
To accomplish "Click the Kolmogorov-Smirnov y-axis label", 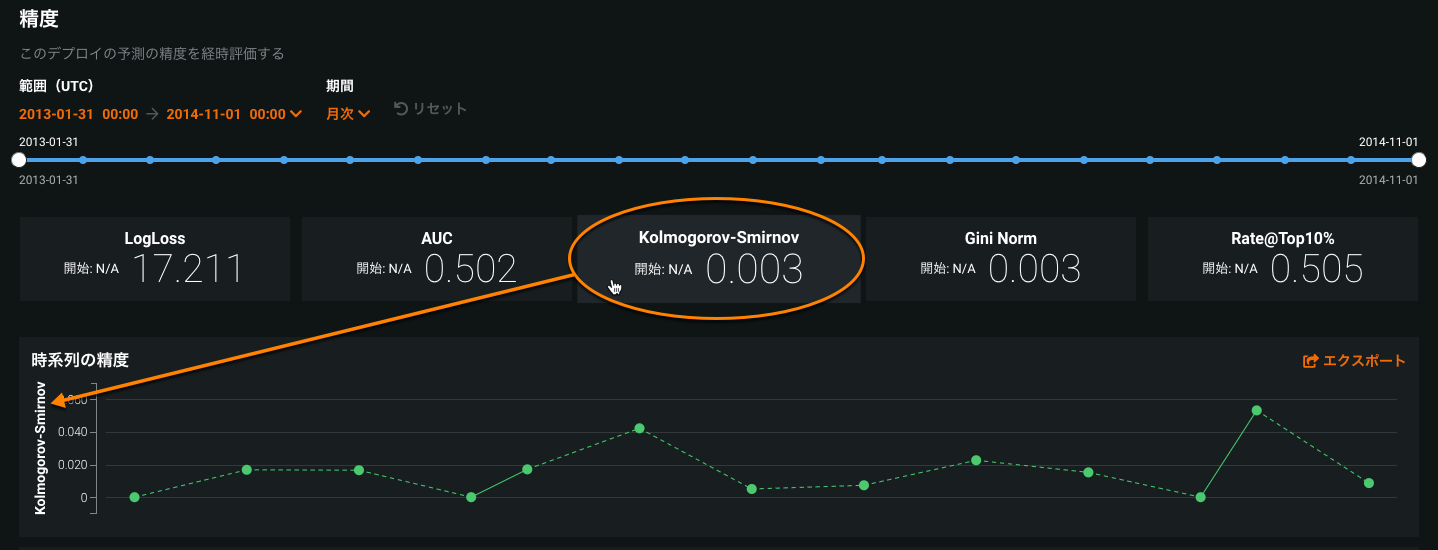I will pos(41,448).
